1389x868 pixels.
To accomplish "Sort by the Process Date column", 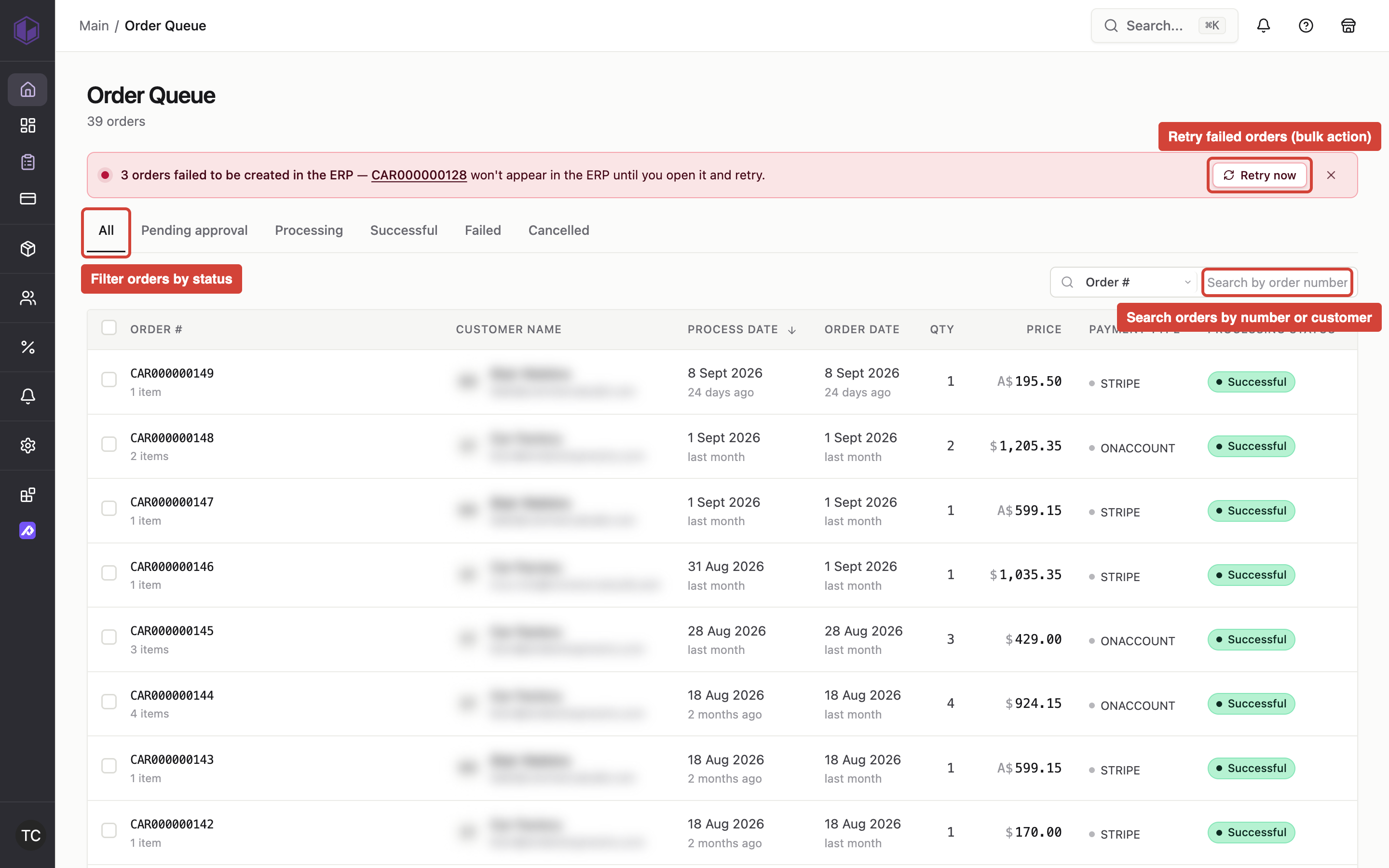I will pyautogui.click(x=742, y=329).
